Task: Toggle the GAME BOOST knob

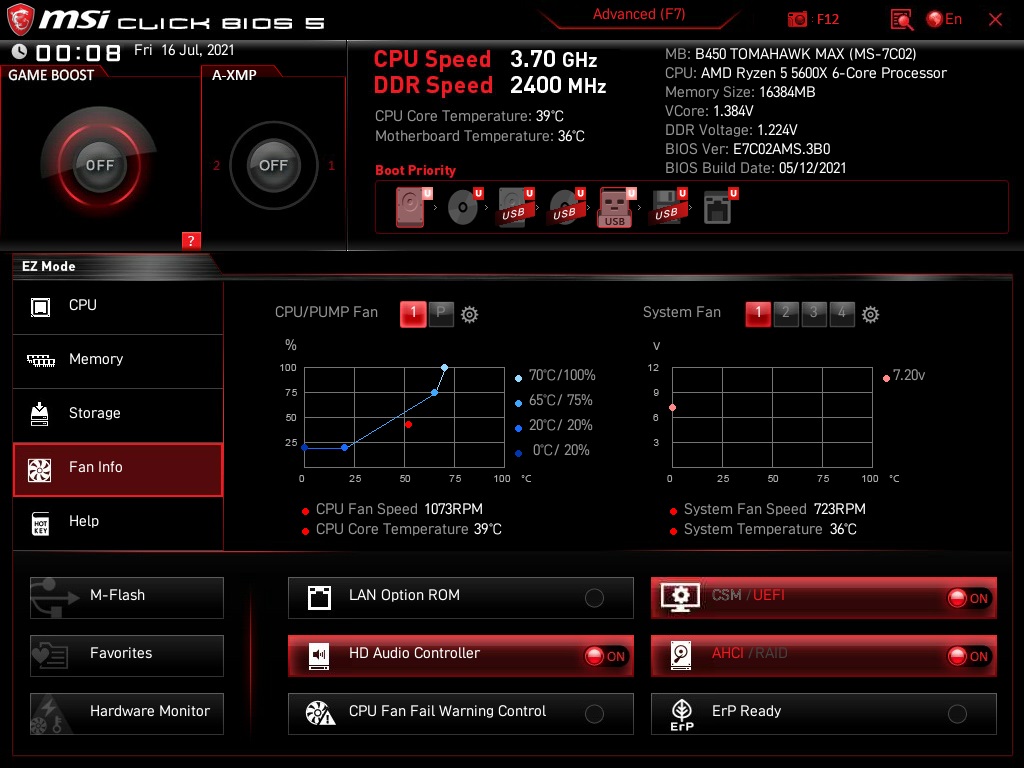Action: coord(99,165)
